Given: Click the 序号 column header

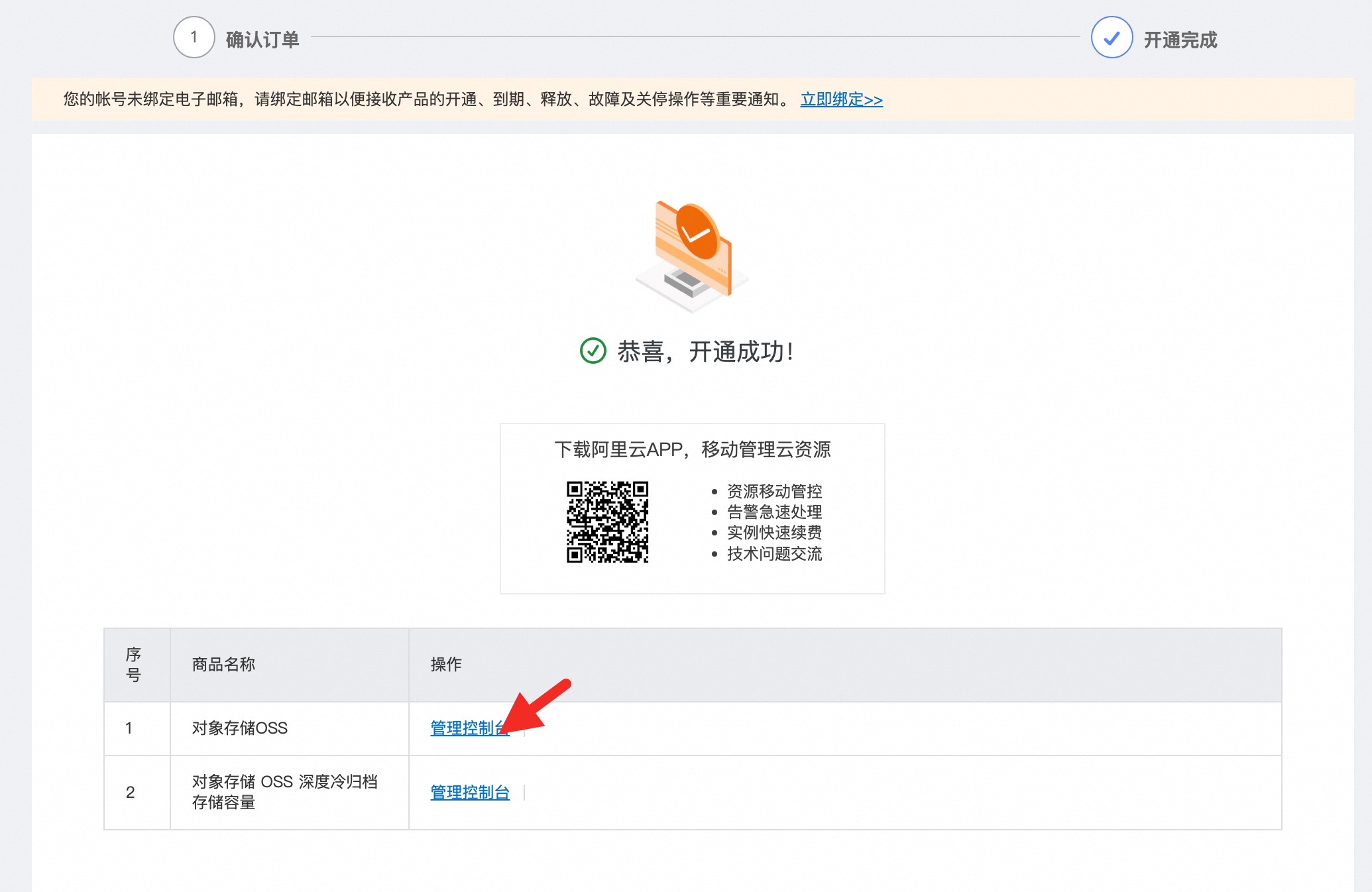Looking at the screenshot, I should tap(133, 665).
